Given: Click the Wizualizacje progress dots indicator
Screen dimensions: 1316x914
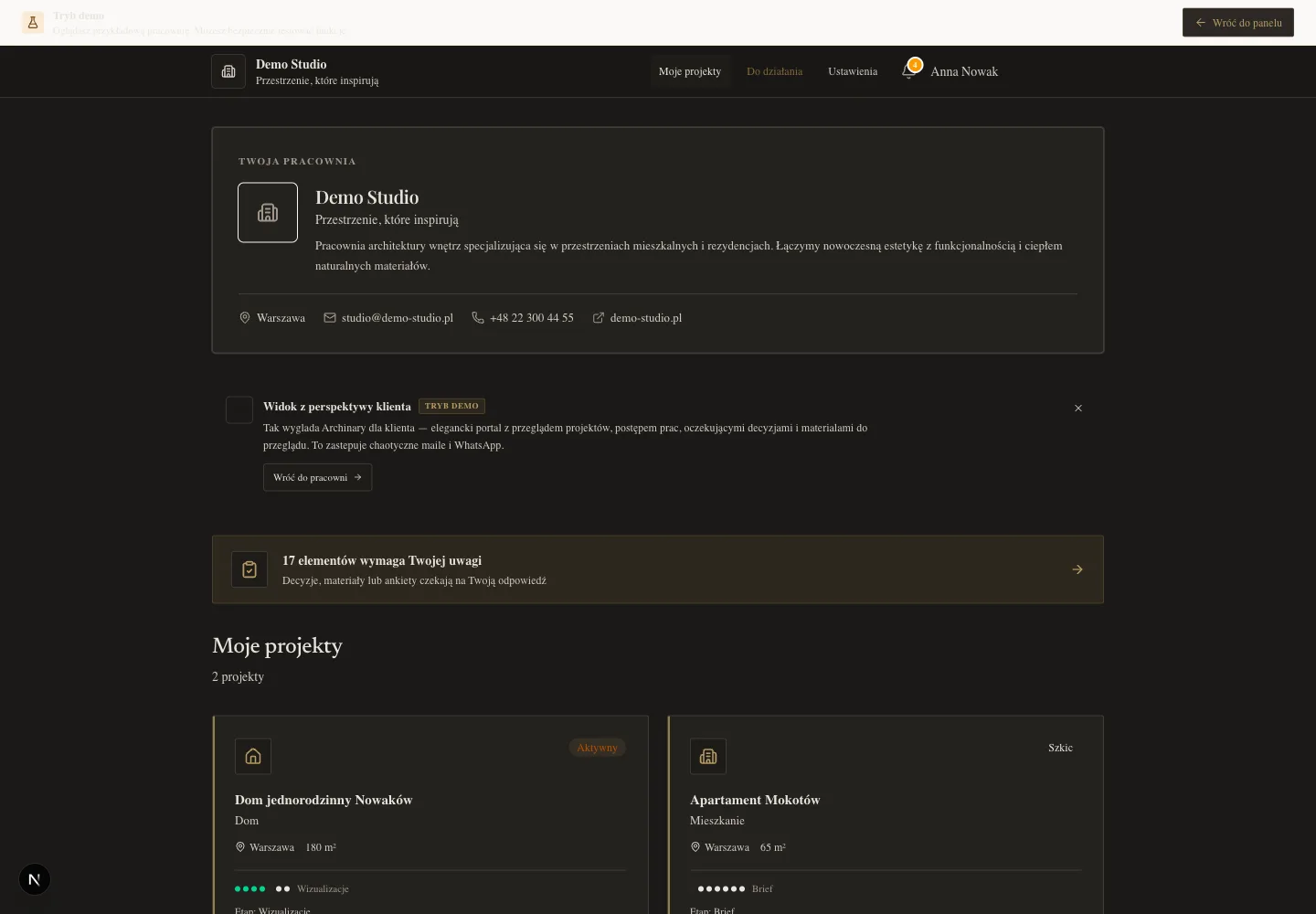Looking at the screenshot, I should click(262, 888).
